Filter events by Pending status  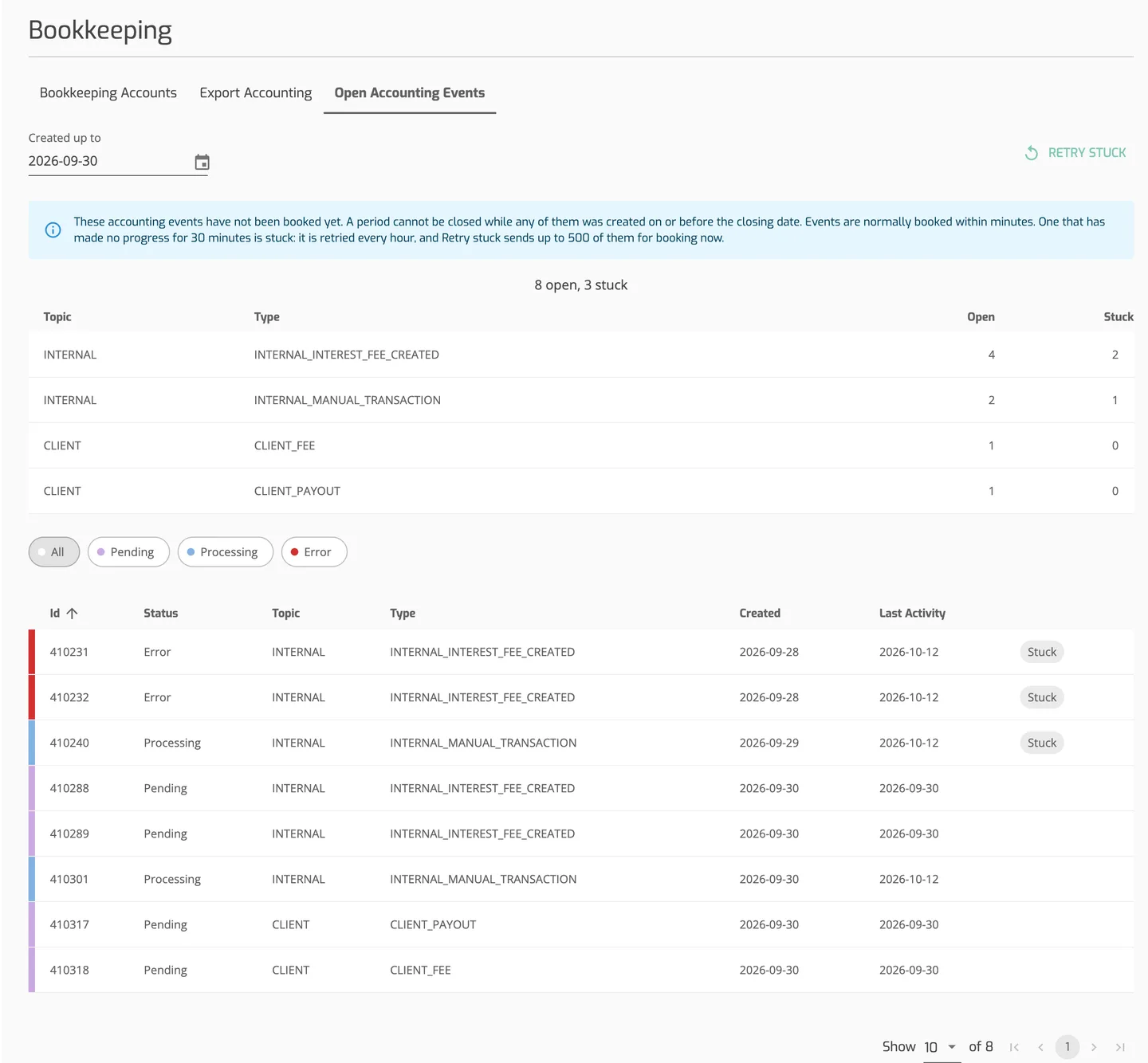point(128,552)
